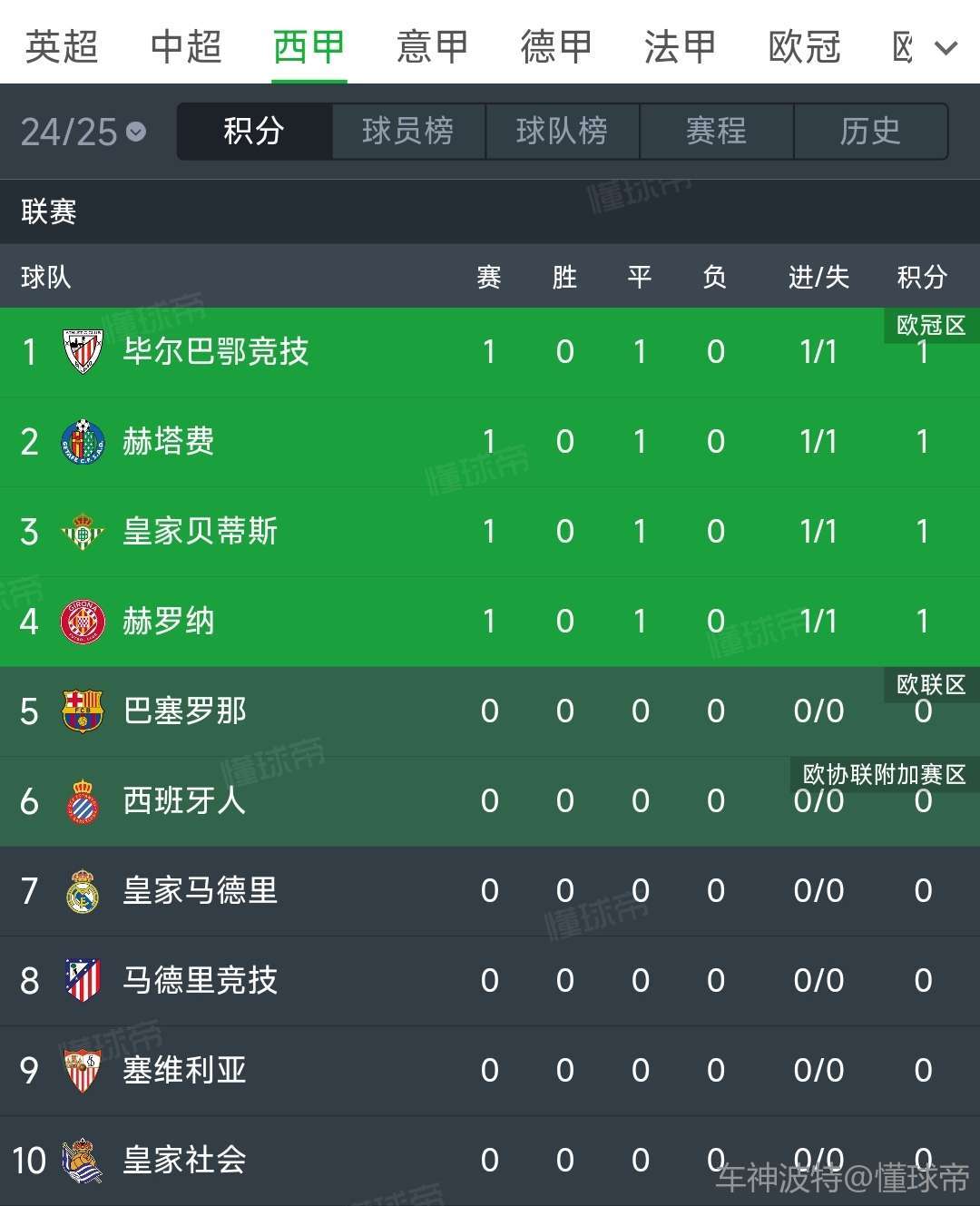The height and width of the screenshot is (1206, 980).
Task: Open the 历史 sub-tab
Action: (x=870, y=132)
